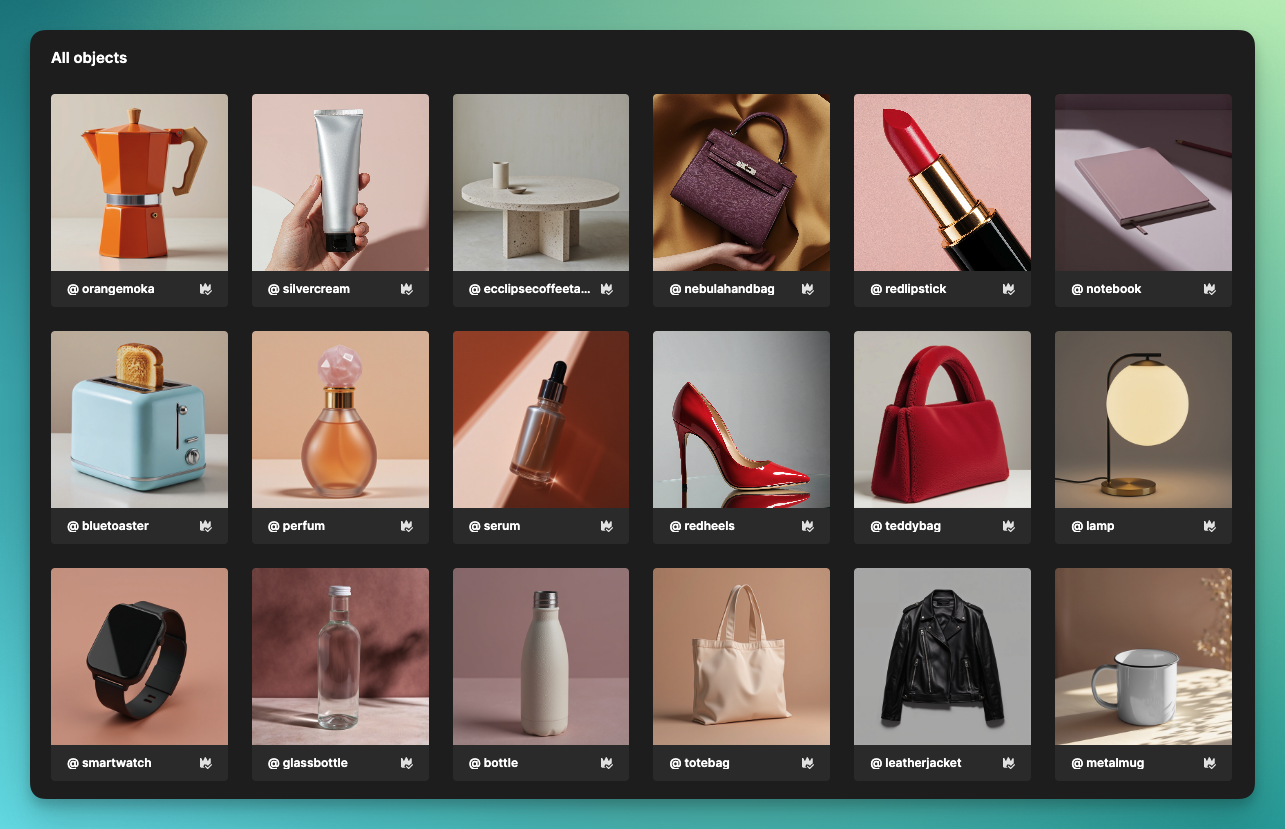Click the '@ smartwatch' label
1285x829 pixels.
coord(109,763)
